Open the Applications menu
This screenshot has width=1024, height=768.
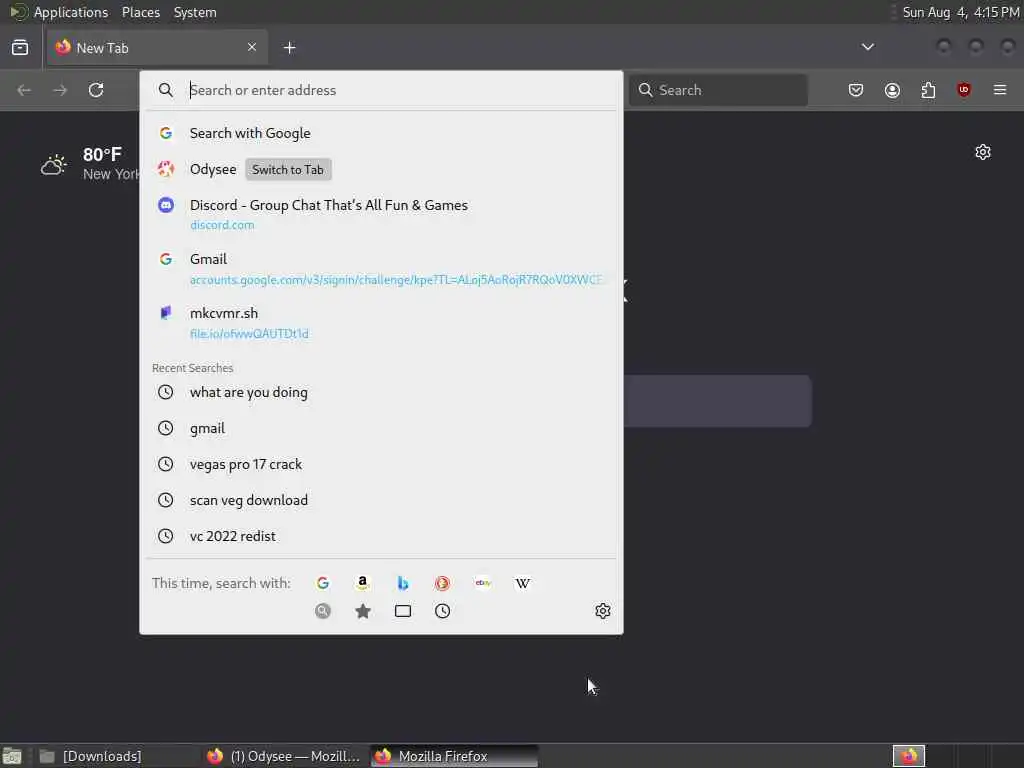[71, 12]
